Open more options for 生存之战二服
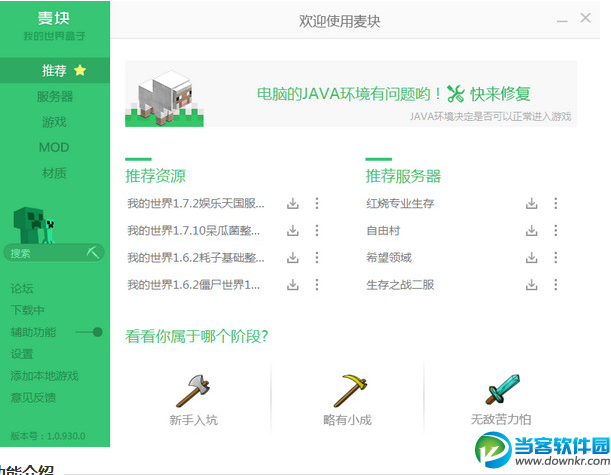The height and width of the screenshot is (475, 611). coord(556,284)
